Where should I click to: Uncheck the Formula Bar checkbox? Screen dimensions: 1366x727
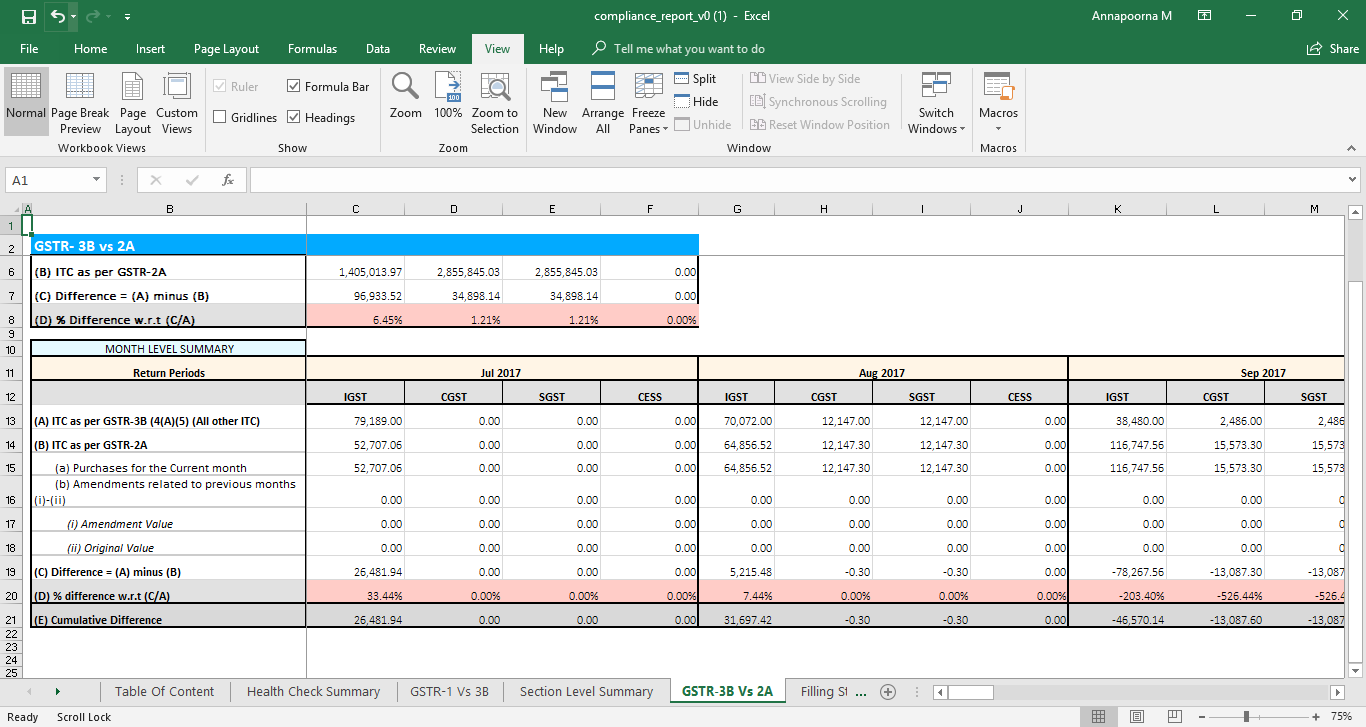click(x=294, y=86)
